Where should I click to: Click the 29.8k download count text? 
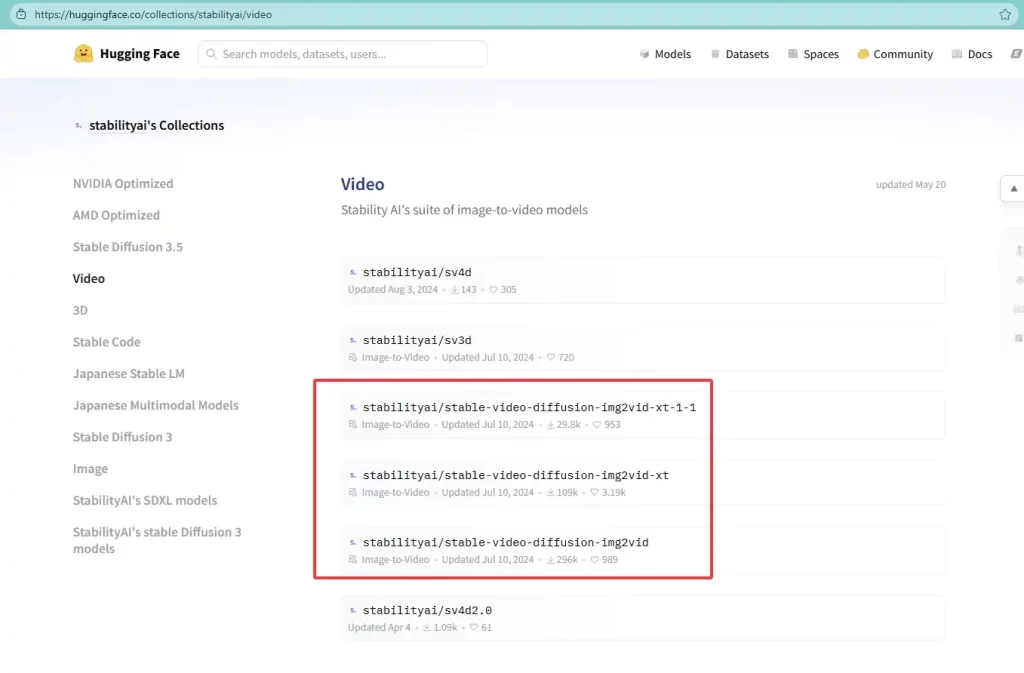[x=569, y=425]
